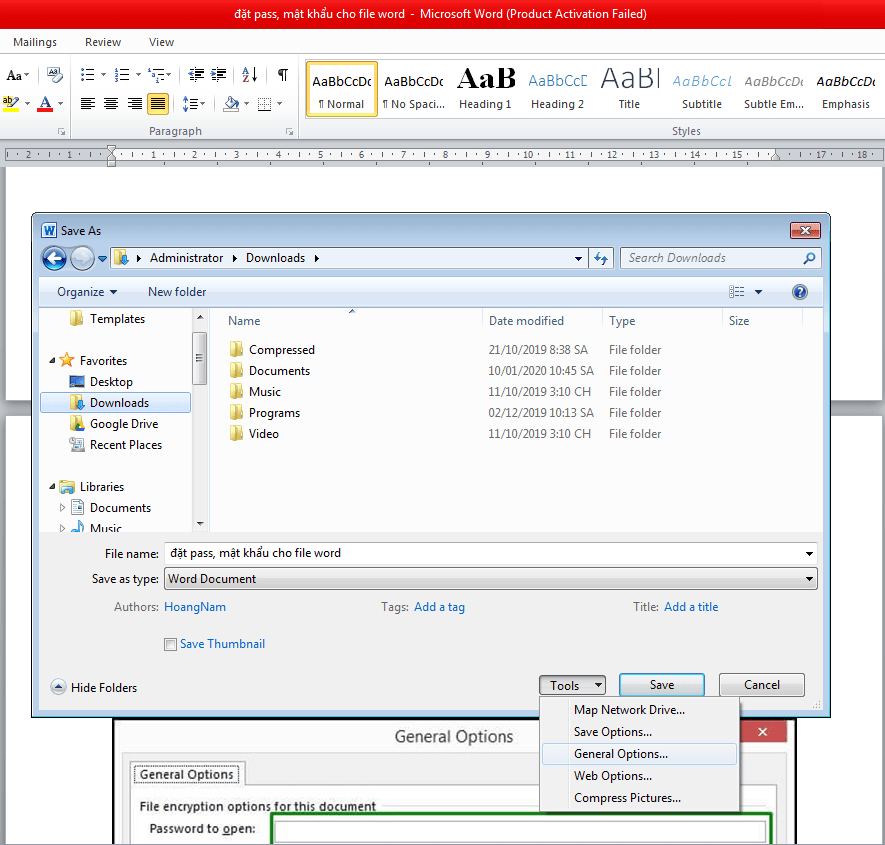Screen dimensions: 885x845
Task: Click the Back arrow in Save As
Action: point(54,259)
